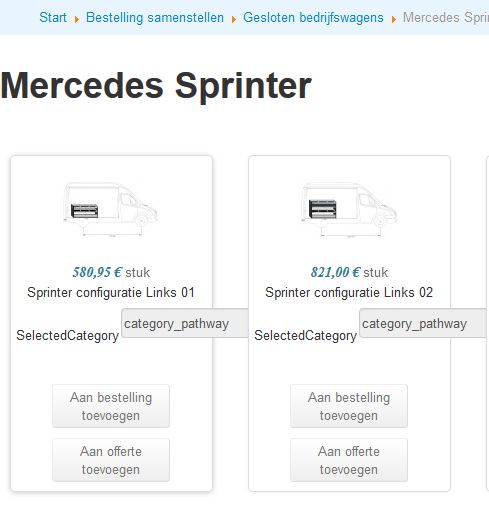The height and width of the screenshot is (509, 489).
Task: Open the Sprinter Links 02 van thumbnail
Action: (x=349, y=209)
